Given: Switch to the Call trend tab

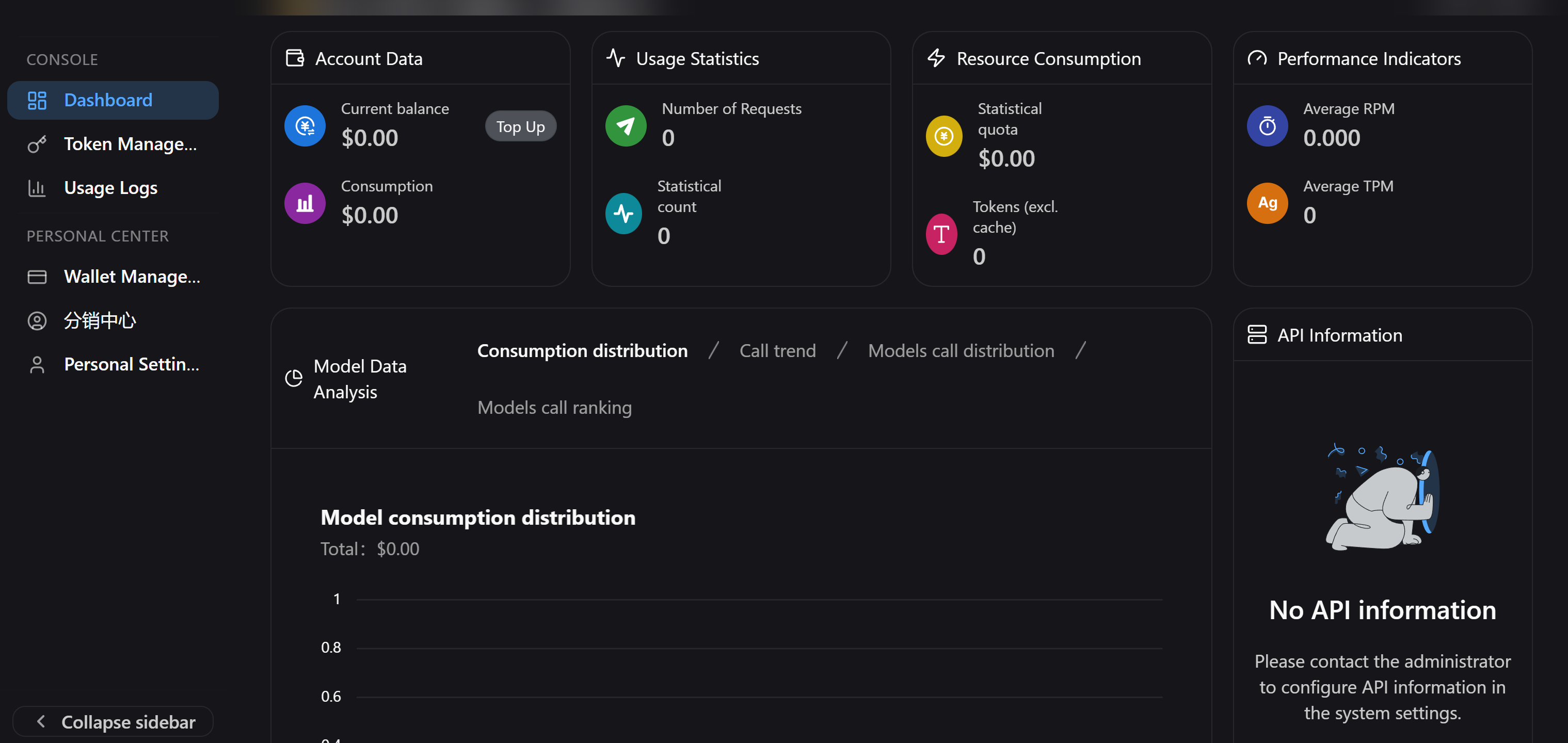Looking at the screenshot, I should coord(778,350).
